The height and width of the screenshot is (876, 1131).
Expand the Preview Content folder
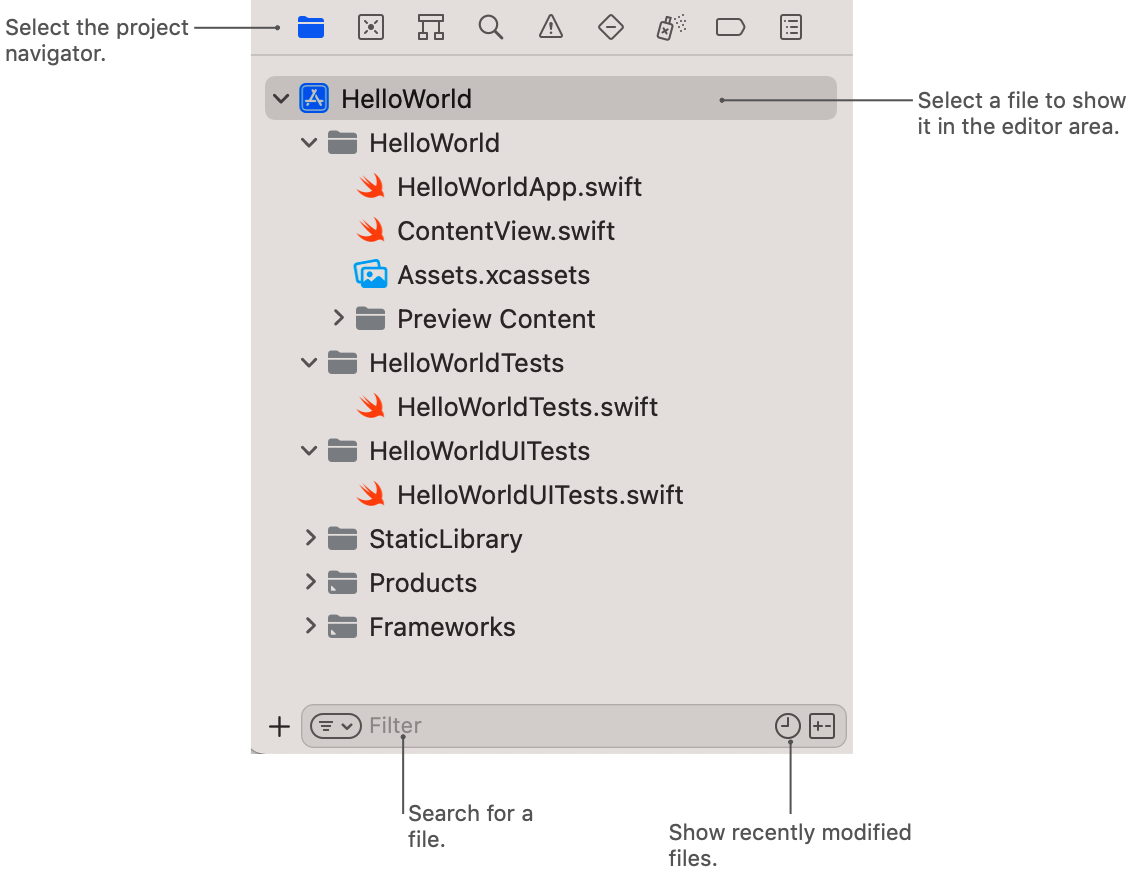(339, 318)
